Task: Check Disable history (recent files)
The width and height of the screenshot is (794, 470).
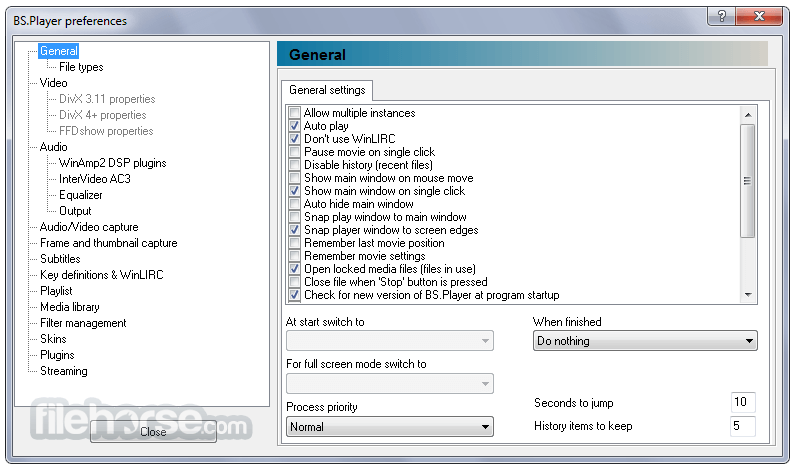Action: point(294,165)
